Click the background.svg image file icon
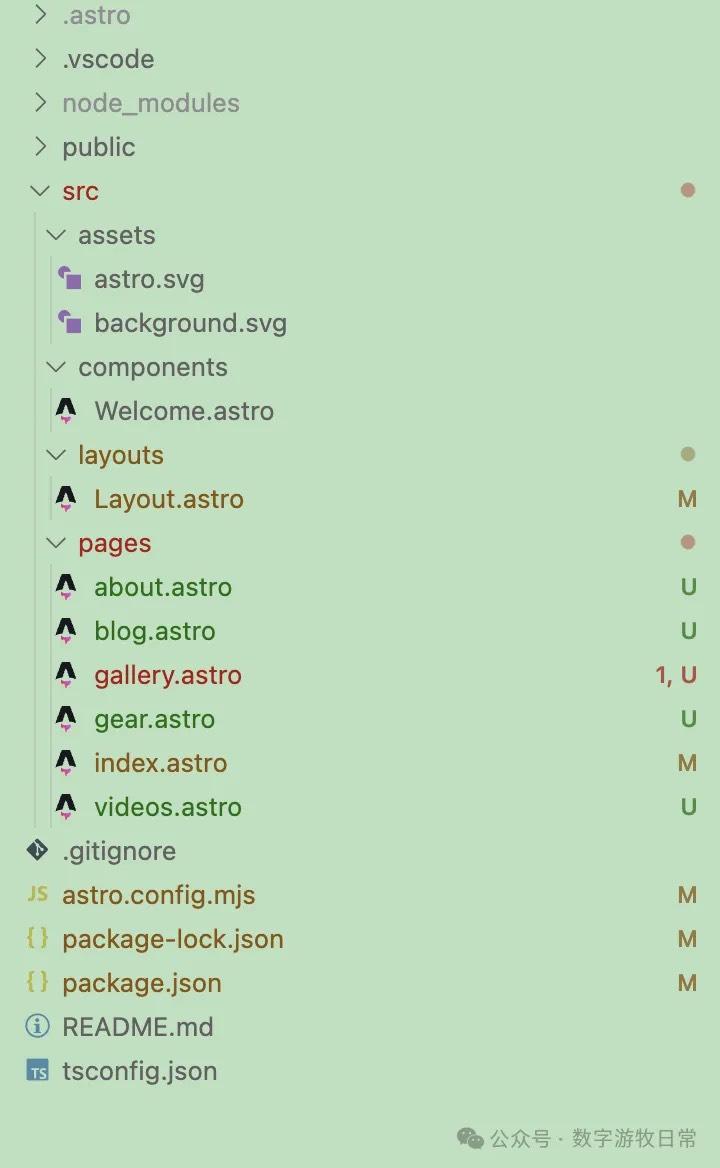Viewport: 720px width, 1168px height. coord(68,323)
